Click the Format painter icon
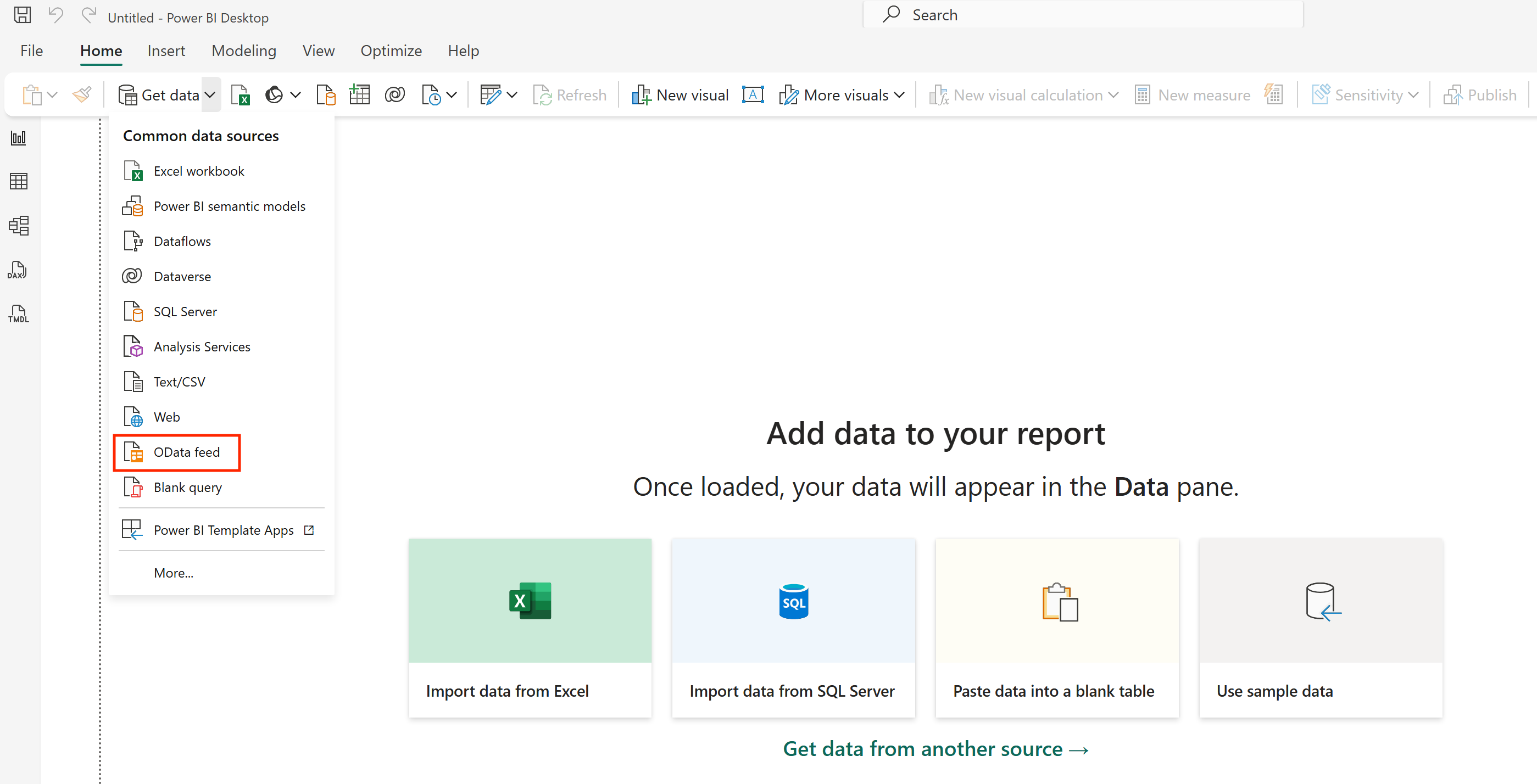This screenshot has width=1537, height=784. [x=82, y=95]
